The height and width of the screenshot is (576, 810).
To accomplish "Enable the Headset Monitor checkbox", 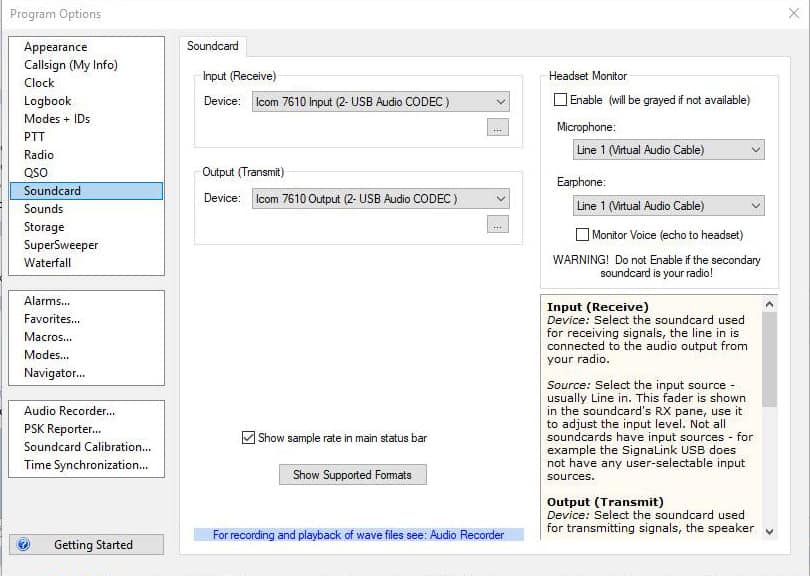I will [560, 100].
